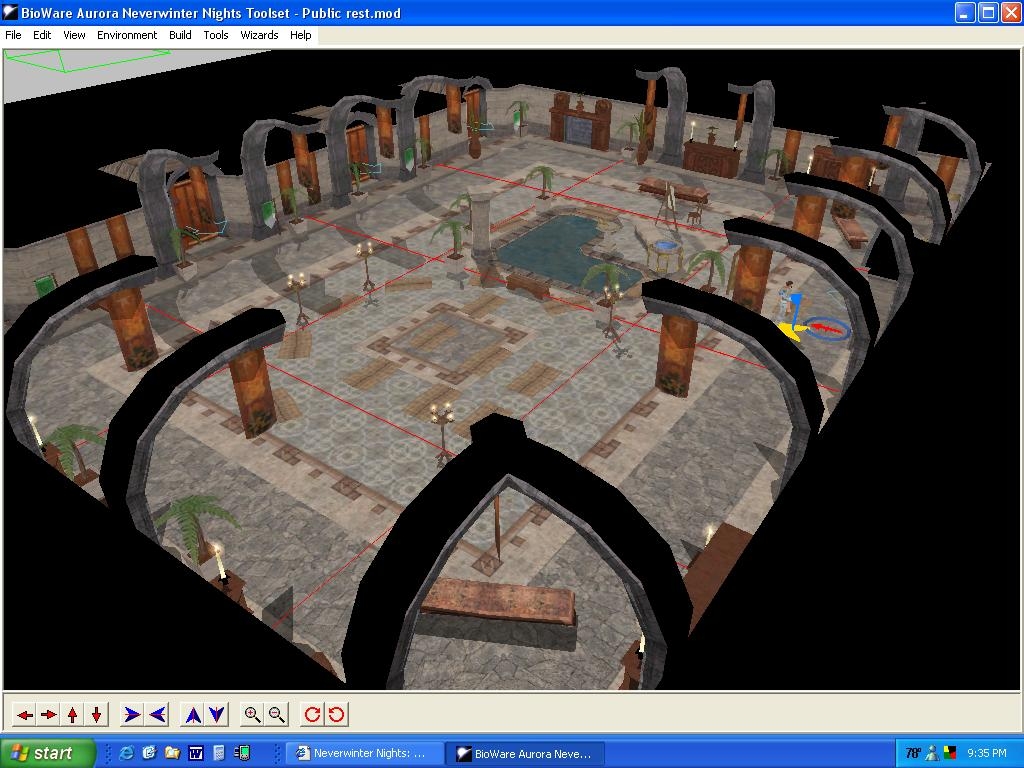Screen dimensions: 1024x768
Task: Click the blue up-pointing pitch arrow
Action: [x=193, y=714]
